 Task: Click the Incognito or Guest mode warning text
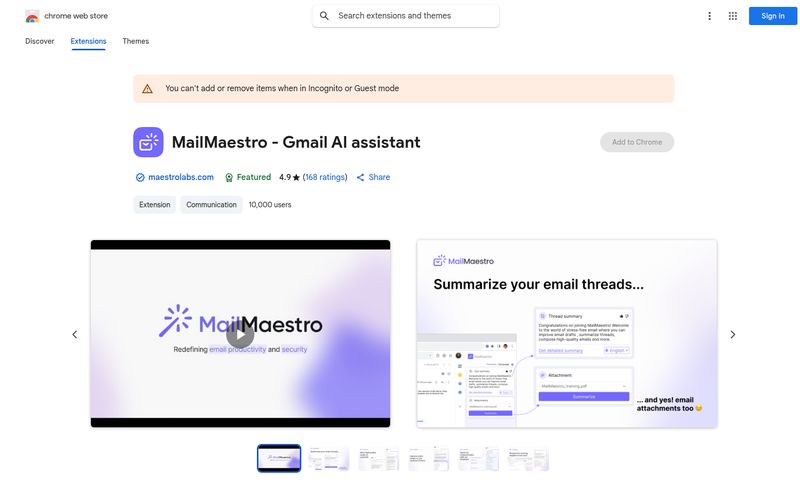click(282, 88)
